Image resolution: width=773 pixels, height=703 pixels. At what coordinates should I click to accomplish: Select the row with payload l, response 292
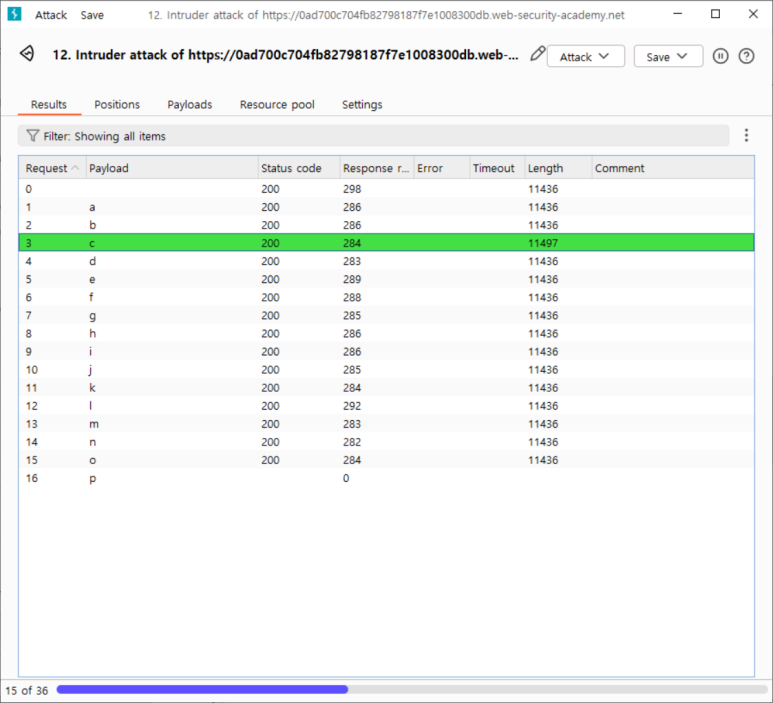click(386, 406)
